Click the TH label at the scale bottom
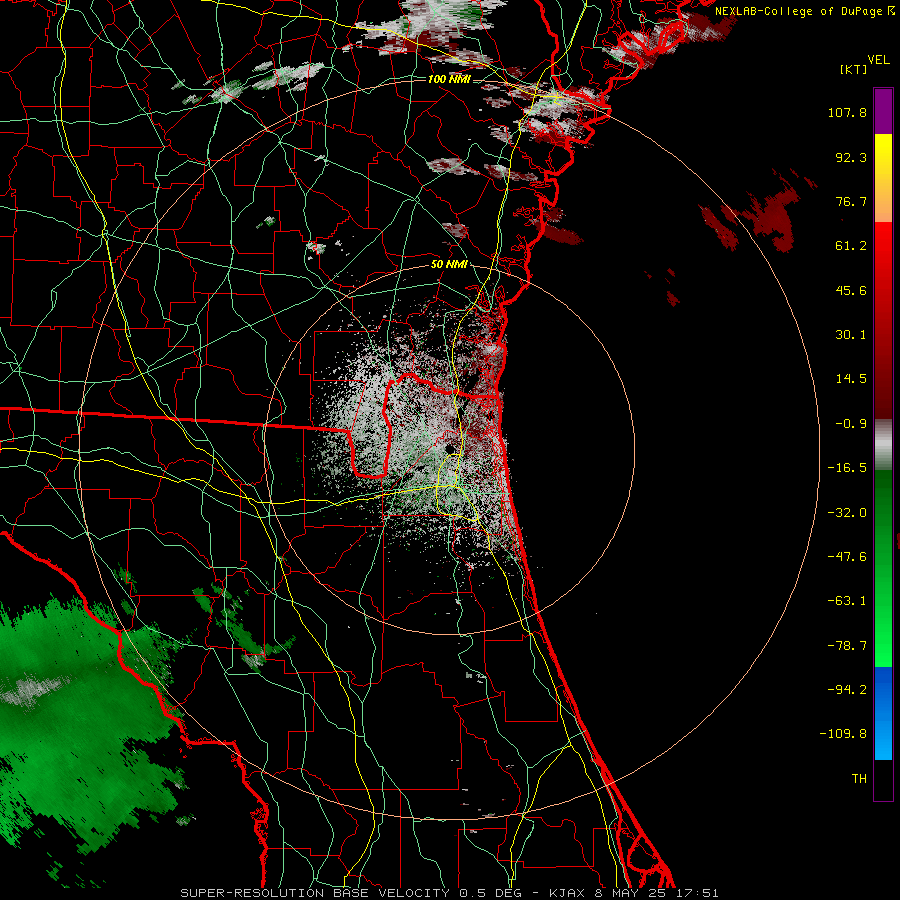900x900 pixels. (x=859, y=779)
